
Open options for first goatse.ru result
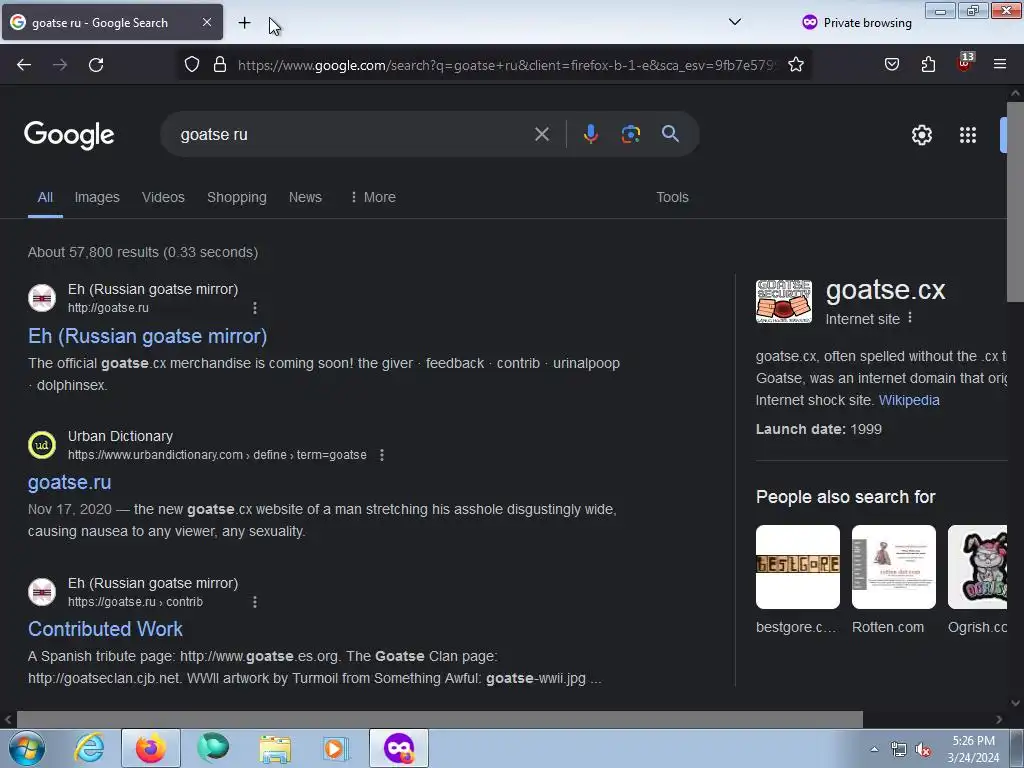pos(255,308)
